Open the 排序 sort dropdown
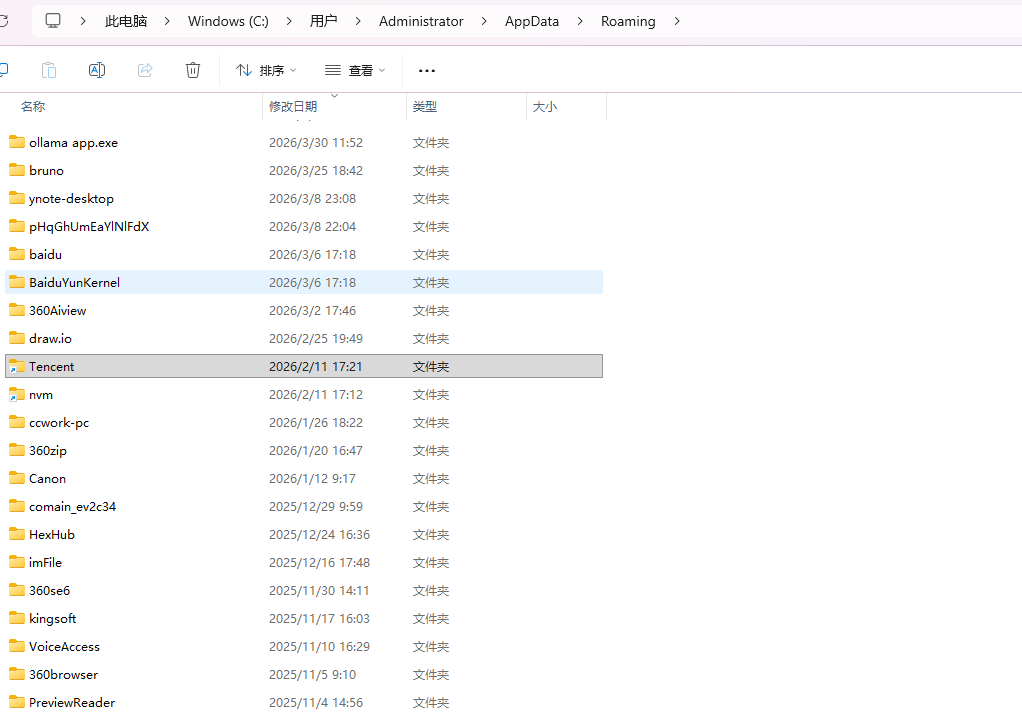 tap(266, 70)
